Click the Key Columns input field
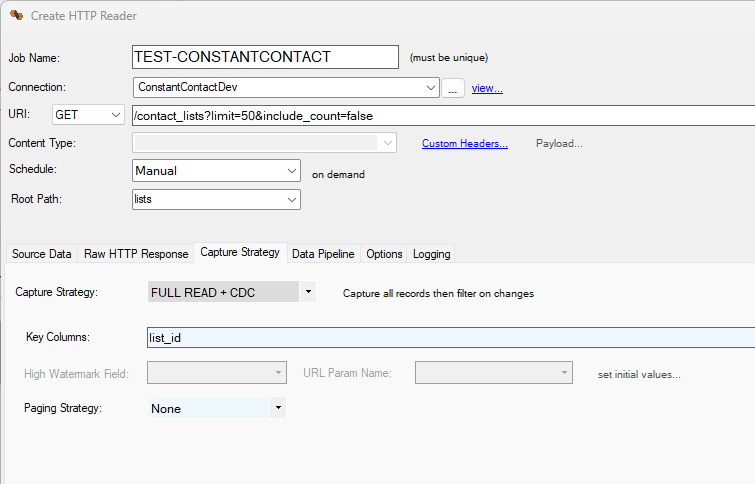The width and height of the screenshot is (755, 484). point(451,337)
